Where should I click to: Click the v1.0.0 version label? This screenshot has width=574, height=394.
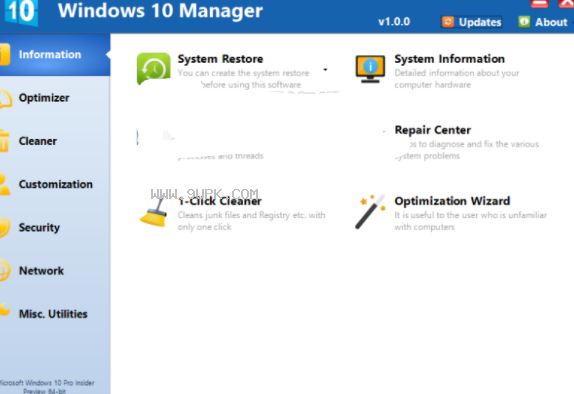pyautogui.click(x=394, y=22)
